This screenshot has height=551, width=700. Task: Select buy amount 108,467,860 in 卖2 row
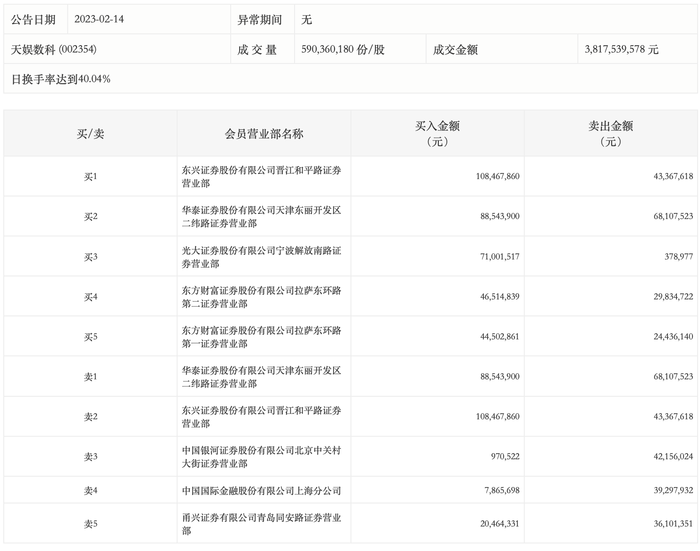[x=497, y=417]
